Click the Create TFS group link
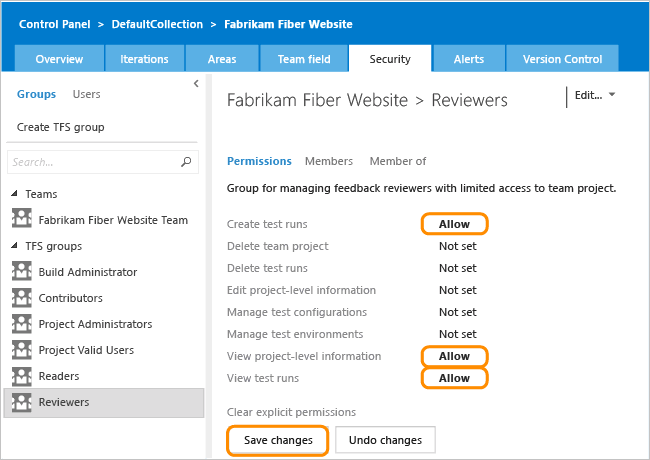 [x=60, y=127]
